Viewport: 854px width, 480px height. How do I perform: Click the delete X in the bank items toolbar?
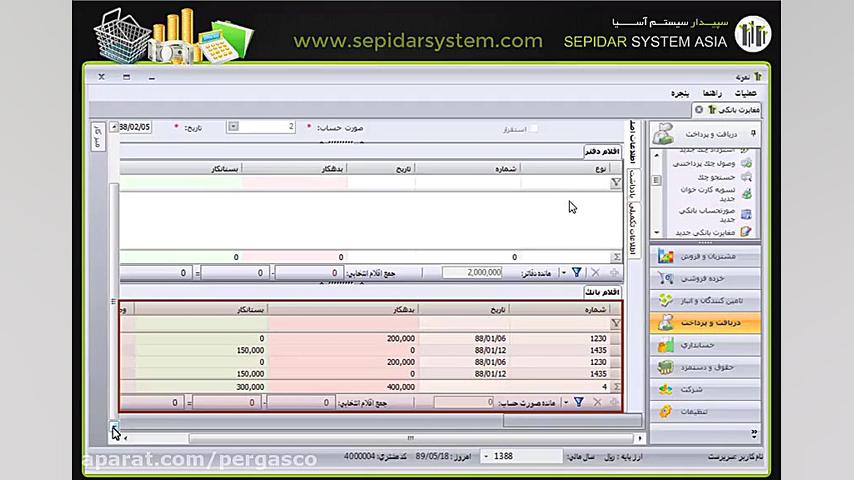(597, 402)
